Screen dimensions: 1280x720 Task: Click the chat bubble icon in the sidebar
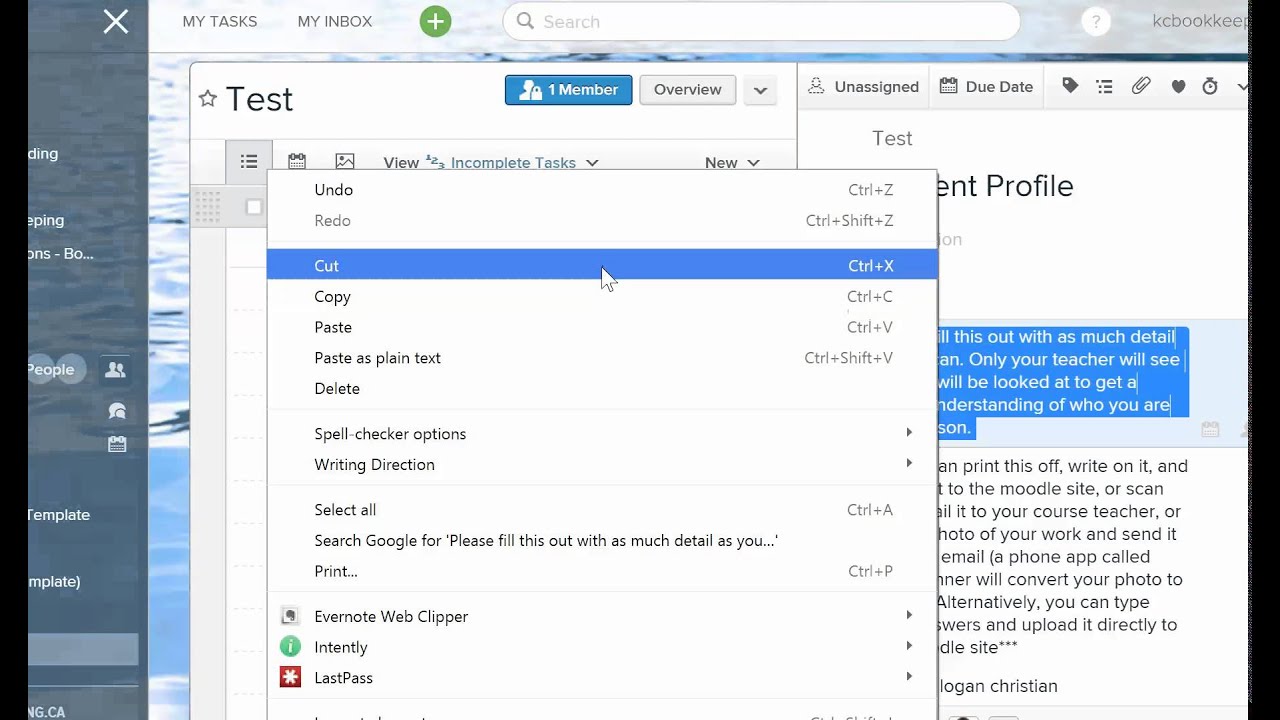click(x=117, y=410)
